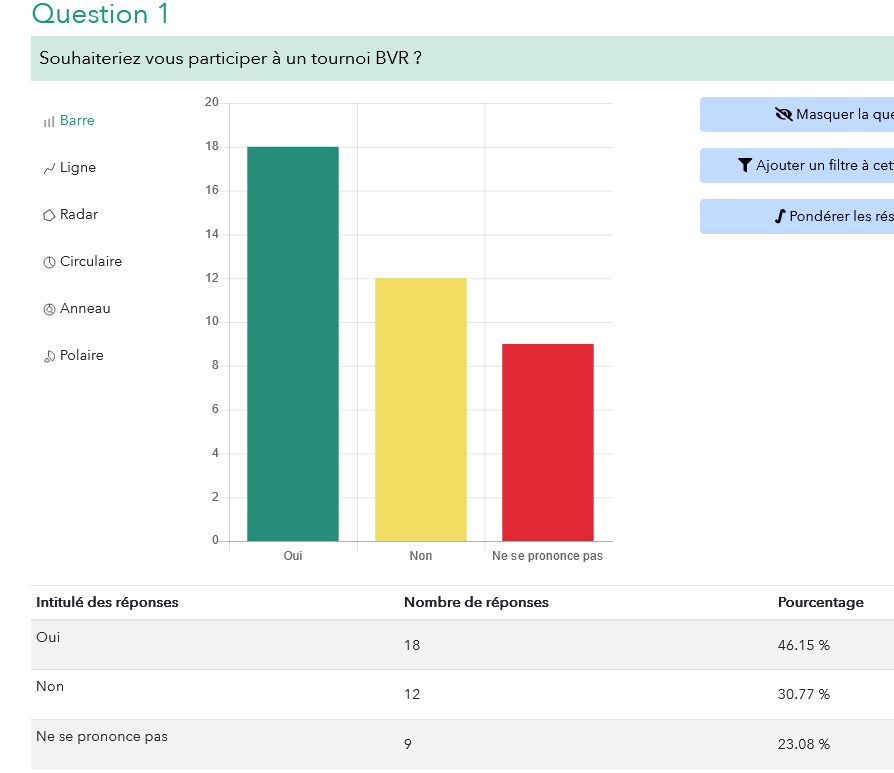
Task: Click the line chart icon beside Ligne
Action: 49,168
